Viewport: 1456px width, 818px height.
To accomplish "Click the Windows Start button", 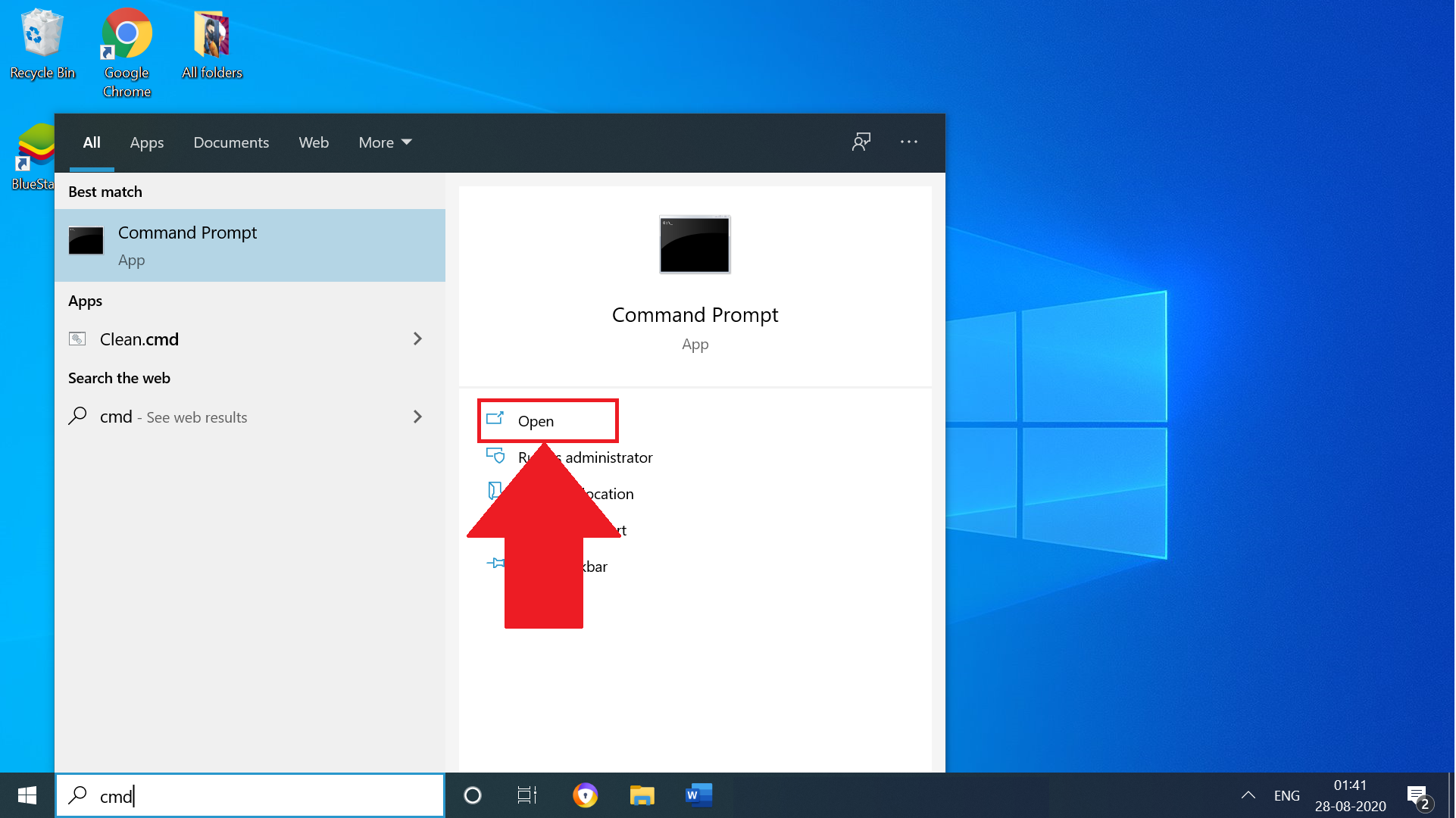I will (x=27, y=795).
